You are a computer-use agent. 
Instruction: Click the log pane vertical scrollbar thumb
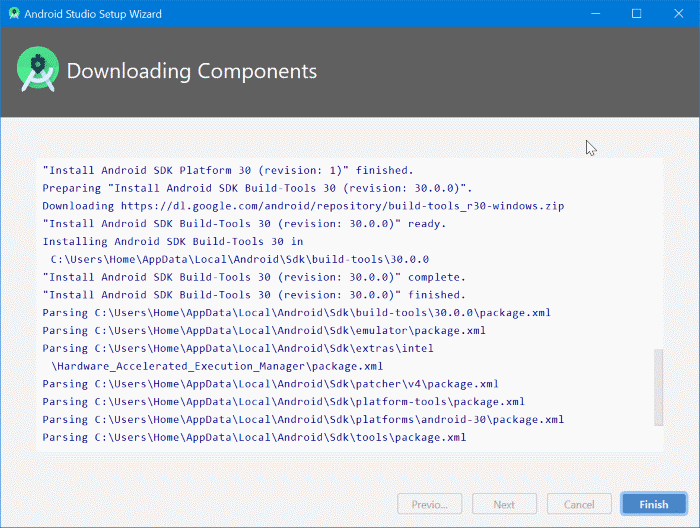coord(658,387)
